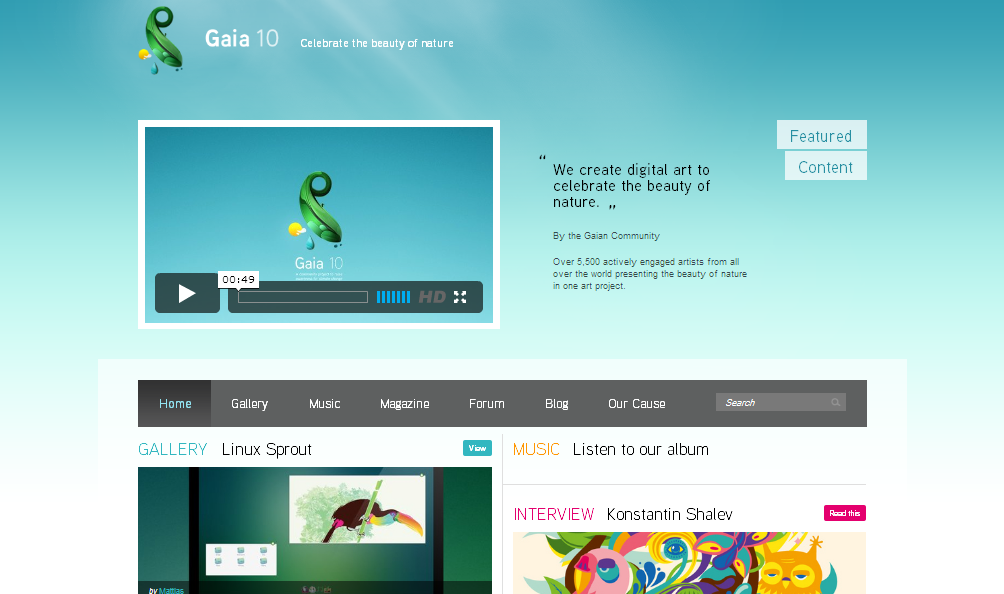Adjust the video volume bars
Image resolution: width=1004 pixels, height=594 pixels.
[393, 297]
